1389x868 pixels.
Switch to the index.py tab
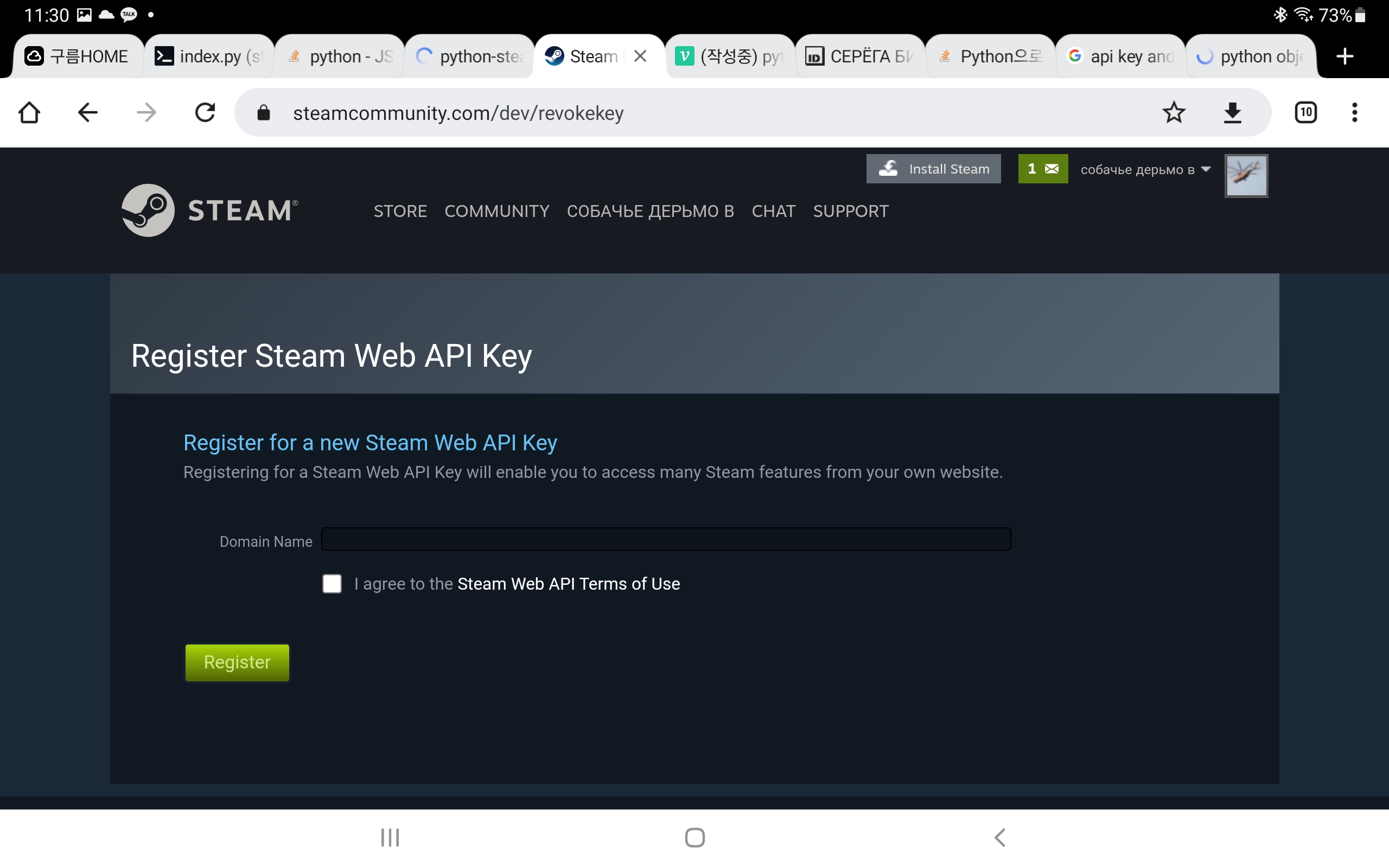pyautogui.click(x=209, y=56)
